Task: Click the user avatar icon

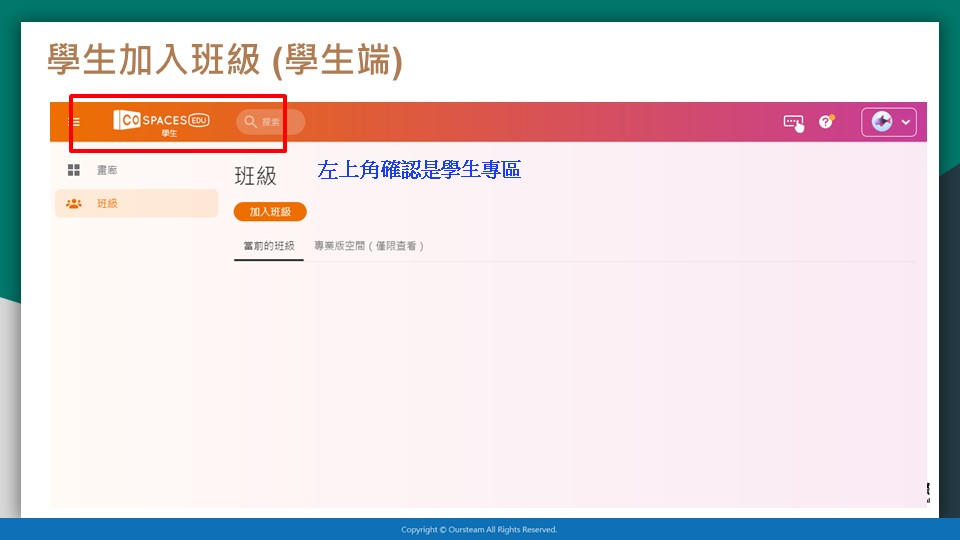Action: pyautogui.click(x=881, y=122)
